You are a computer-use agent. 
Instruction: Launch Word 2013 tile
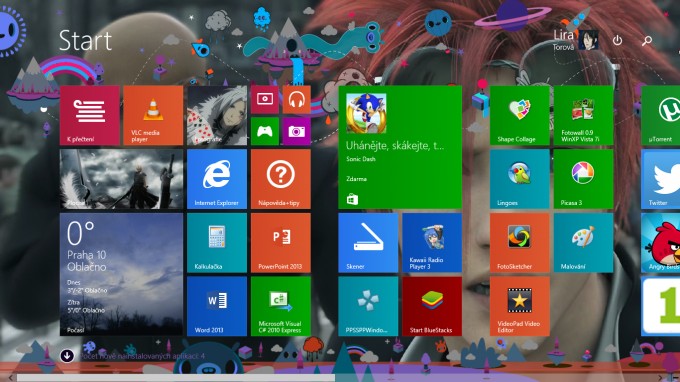click(x=217, y=307)
